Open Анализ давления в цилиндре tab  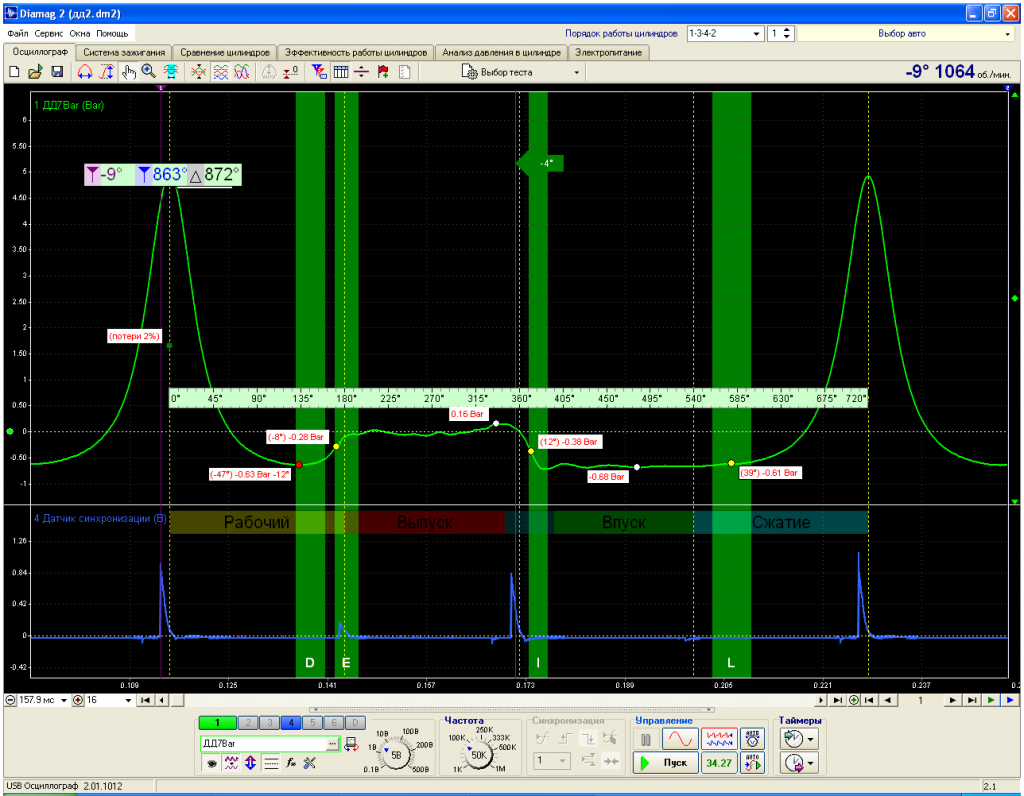[x=501, y=52]
